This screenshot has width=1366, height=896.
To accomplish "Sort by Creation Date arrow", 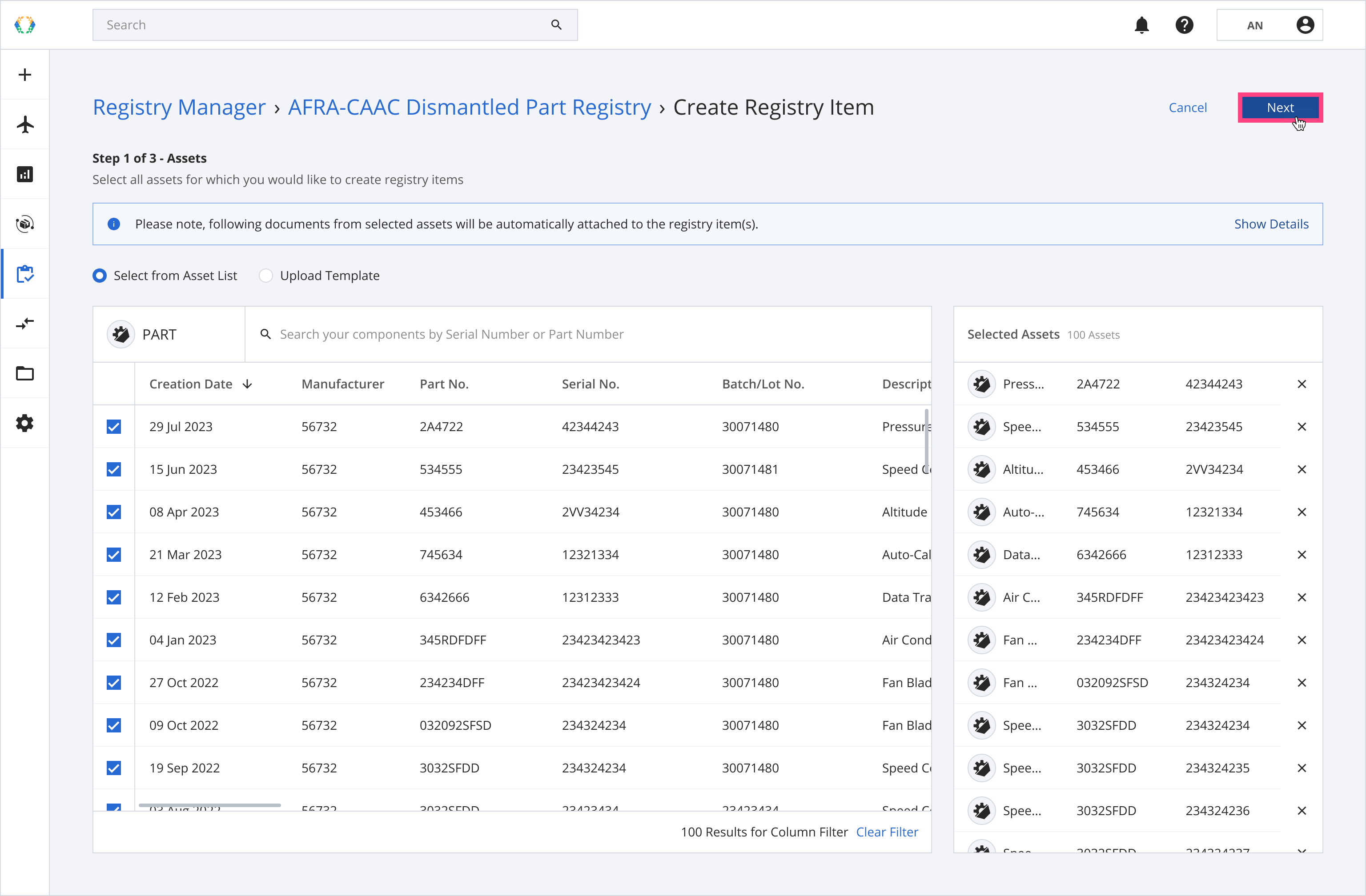I will tap(247, 384).
